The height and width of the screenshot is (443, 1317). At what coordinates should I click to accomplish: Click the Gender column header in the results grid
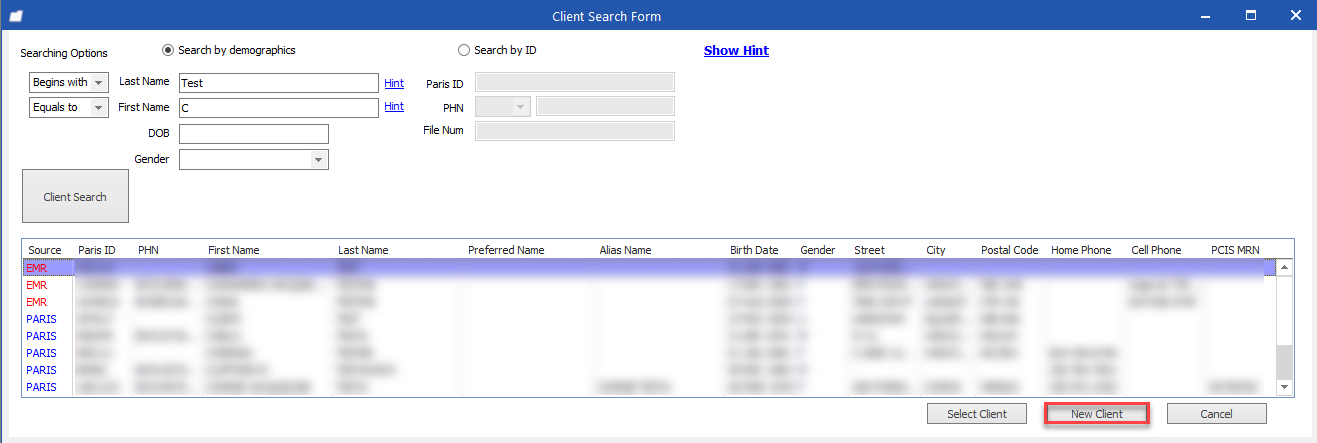click(818, 250)
